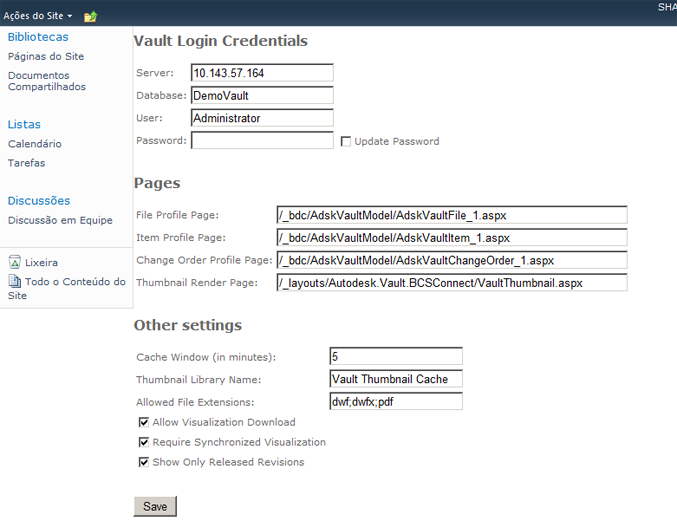
Task: Click the Thumbnail Library Name field
Action: coord(396,379)
